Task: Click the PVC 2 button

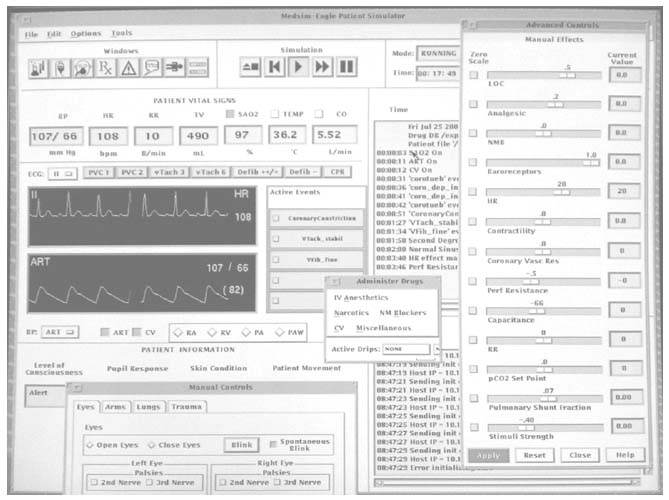Action: [132, 172]
